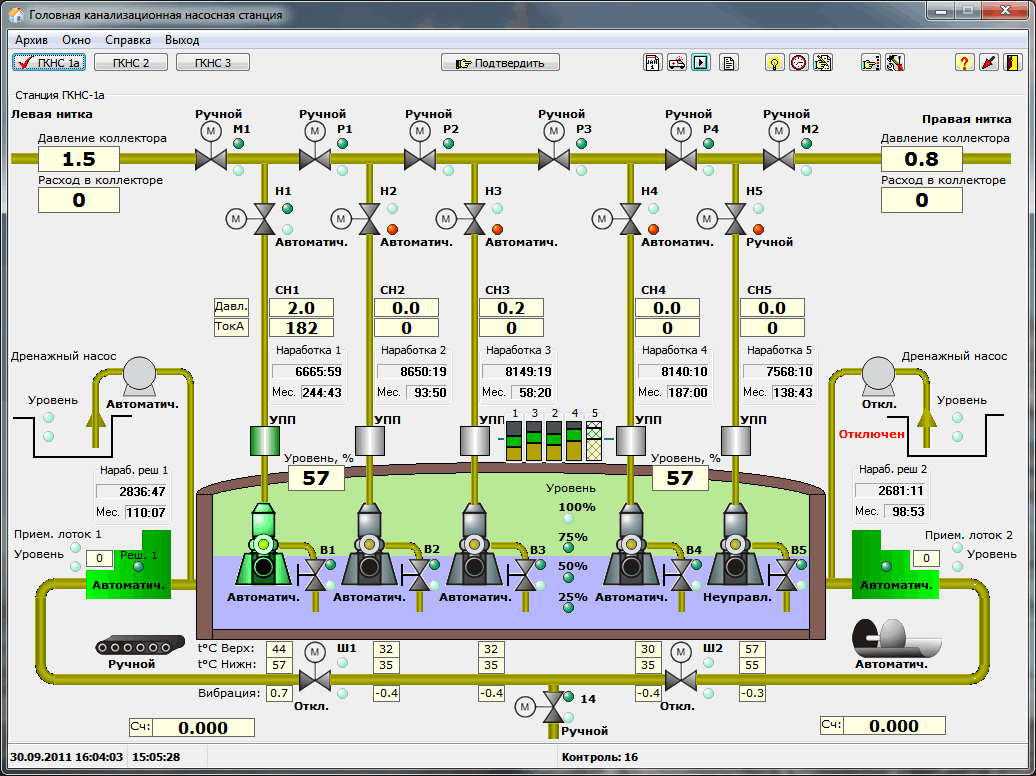Click the red Отключен status text
The image size is (1036, 776).
click(871, 434)
